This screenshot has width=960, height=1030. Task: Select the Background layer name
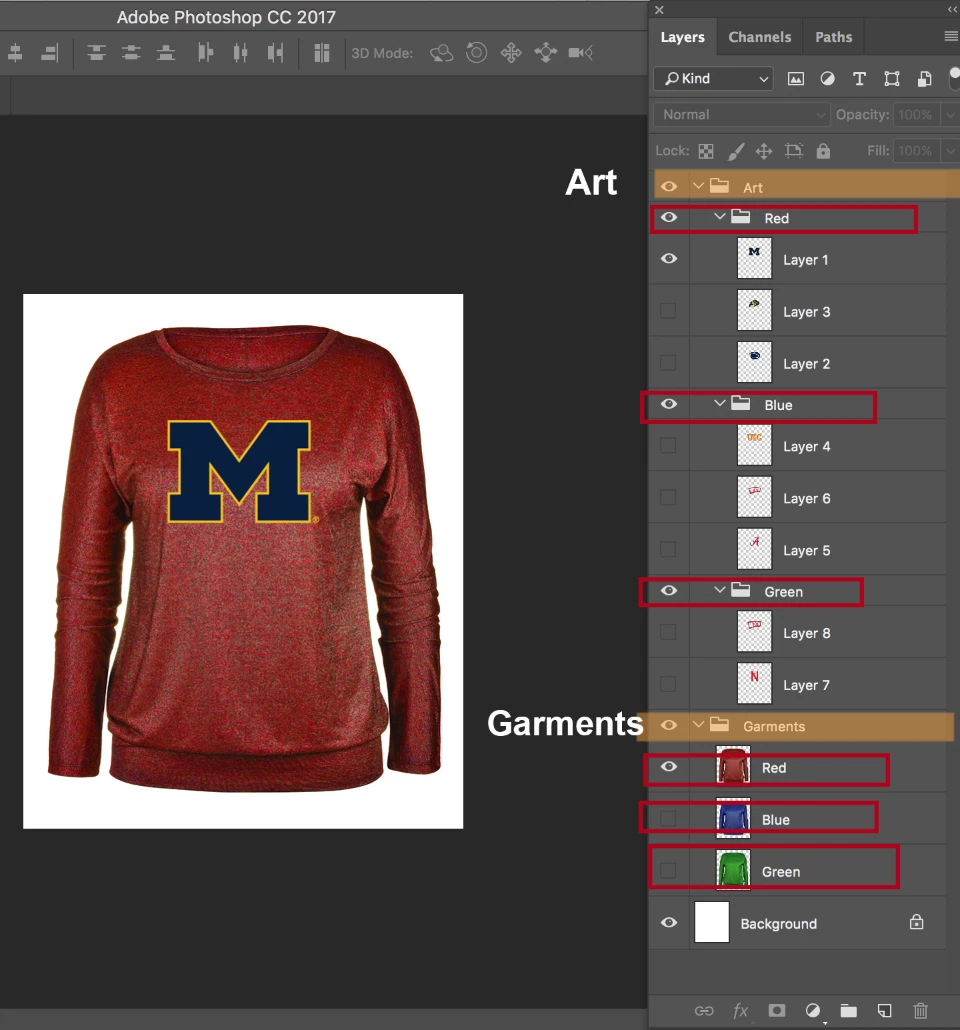point(779,924)
